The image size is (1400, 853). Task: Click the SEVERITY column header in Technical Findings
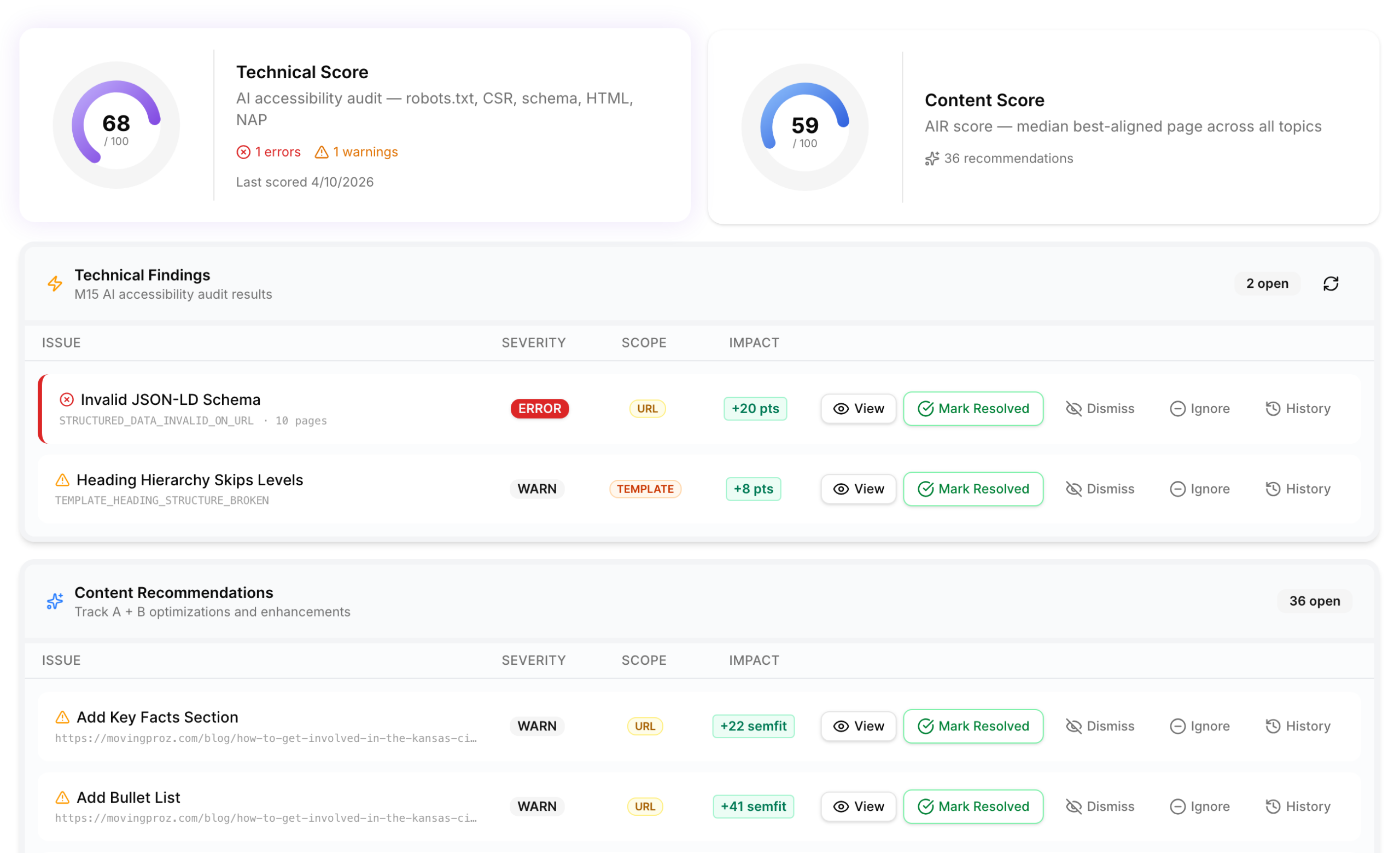click(x=534, y=343)
